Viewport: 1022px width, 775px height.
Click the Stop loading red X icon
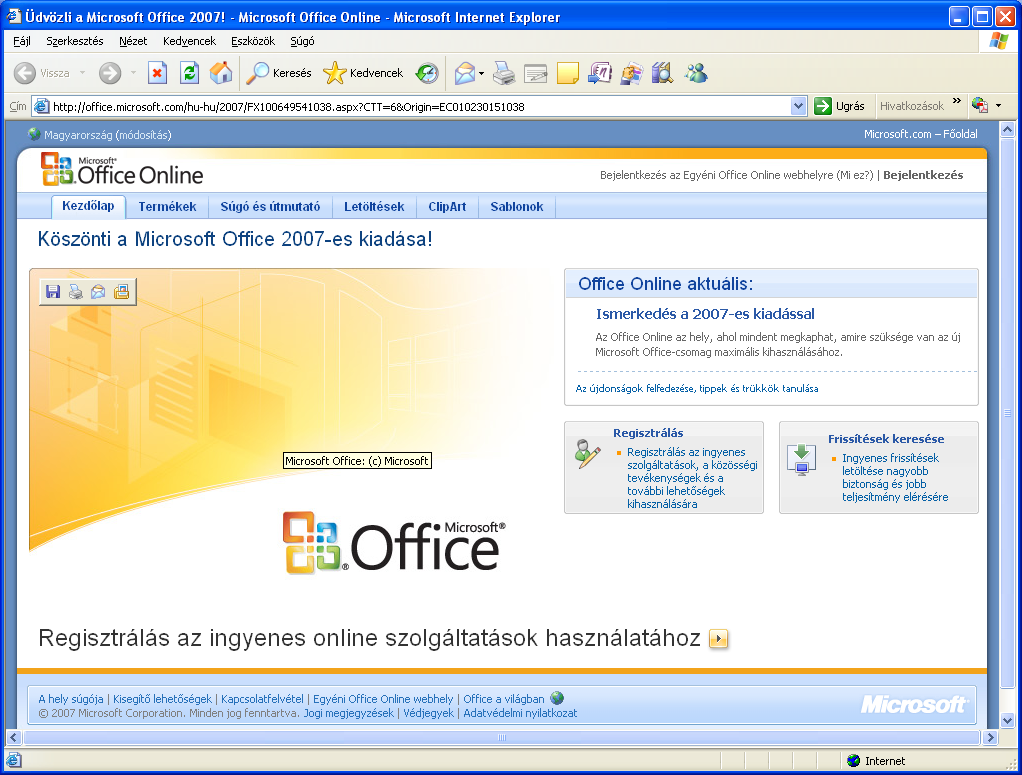[157, 73]
